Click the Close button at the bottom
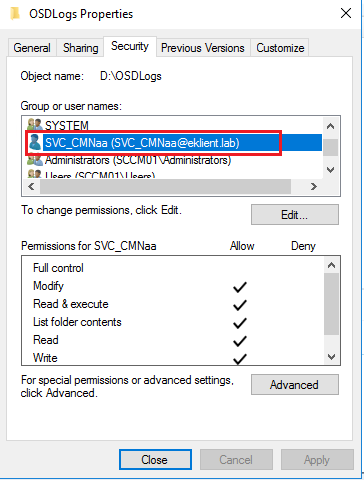This screenshot has width=364, height=480. pos(155,460)
